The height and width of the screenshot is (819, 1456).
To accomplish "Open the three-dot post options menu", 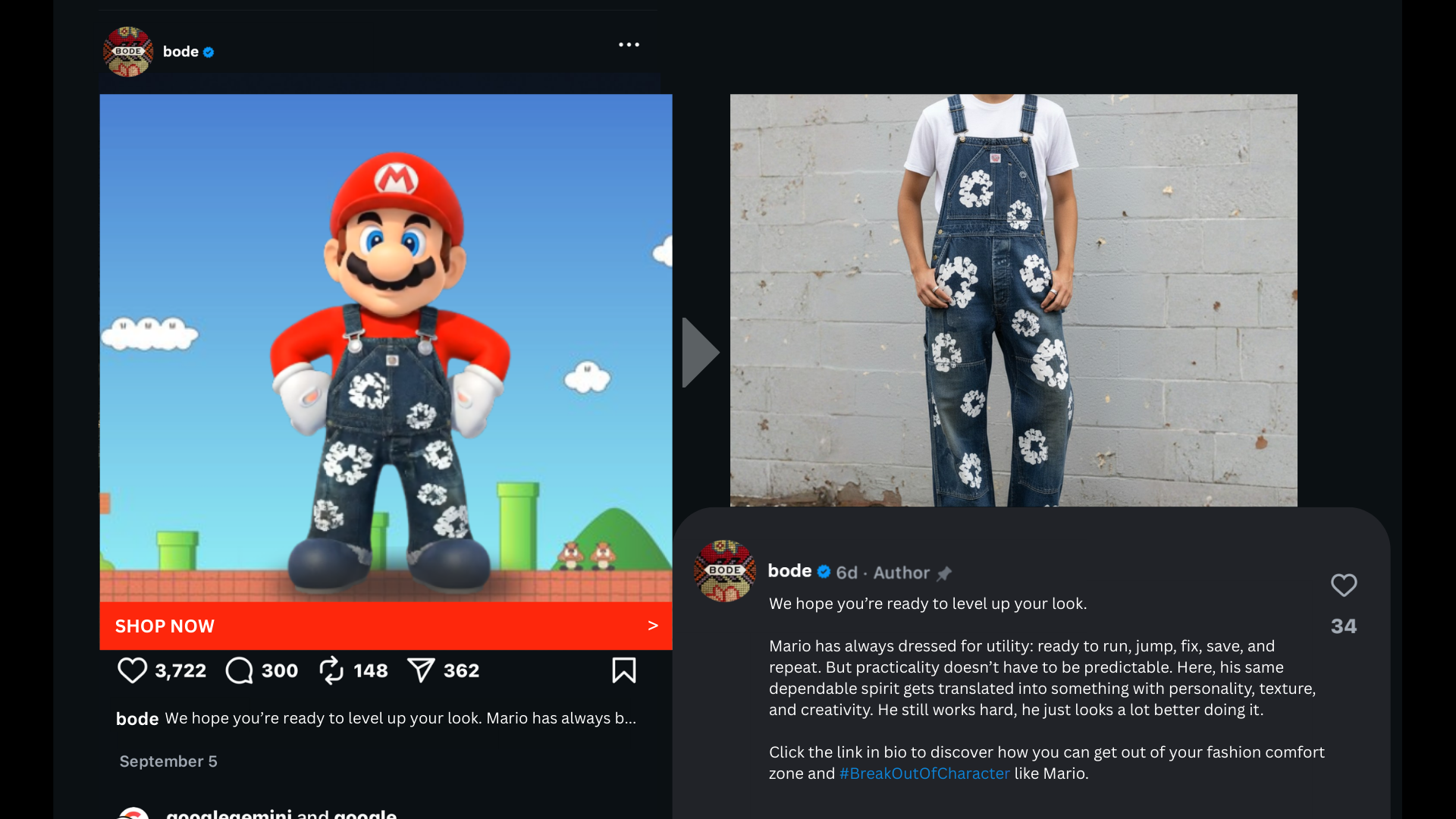I will (629, 45).
